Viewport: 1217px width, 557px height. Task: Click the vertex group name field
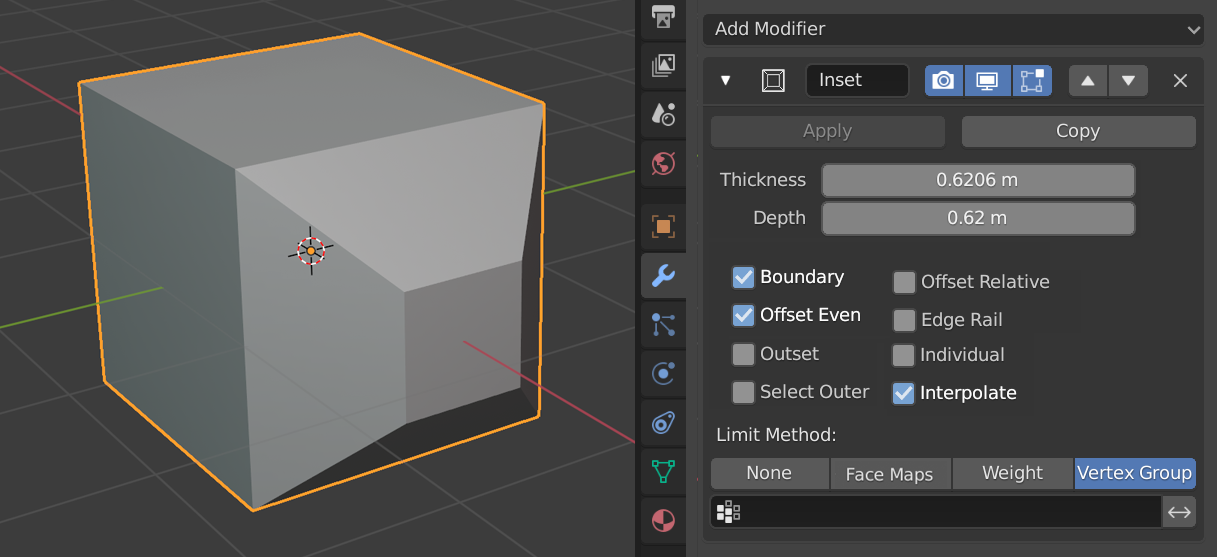(936, 512)
